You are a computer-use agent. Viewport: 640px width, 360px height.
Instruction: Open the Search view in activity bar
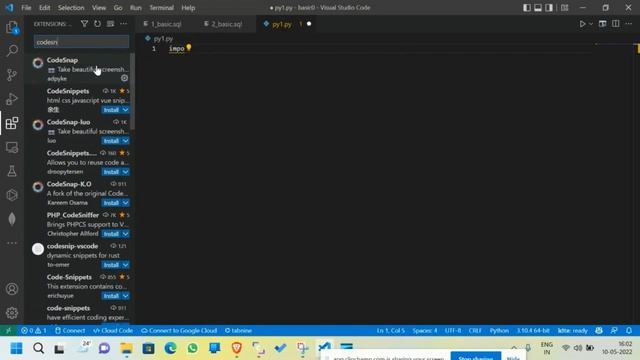[12, 51]
